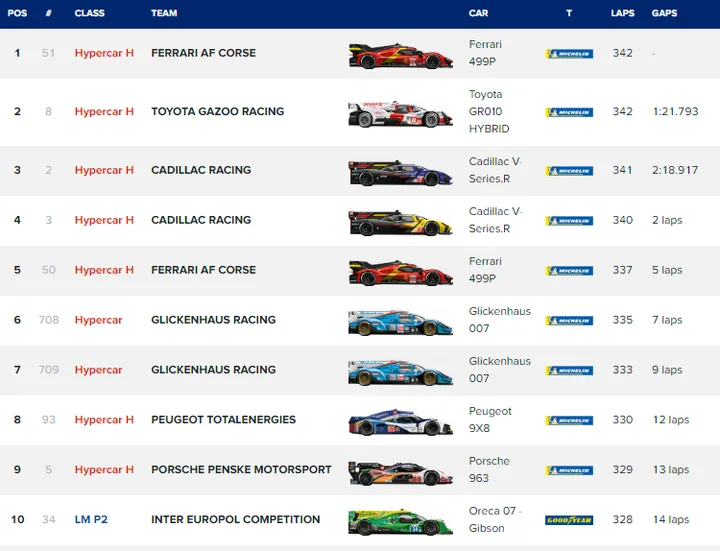This screenshot has height=551, width=720.
Task: Click the CAR column header
Action: 478,13
